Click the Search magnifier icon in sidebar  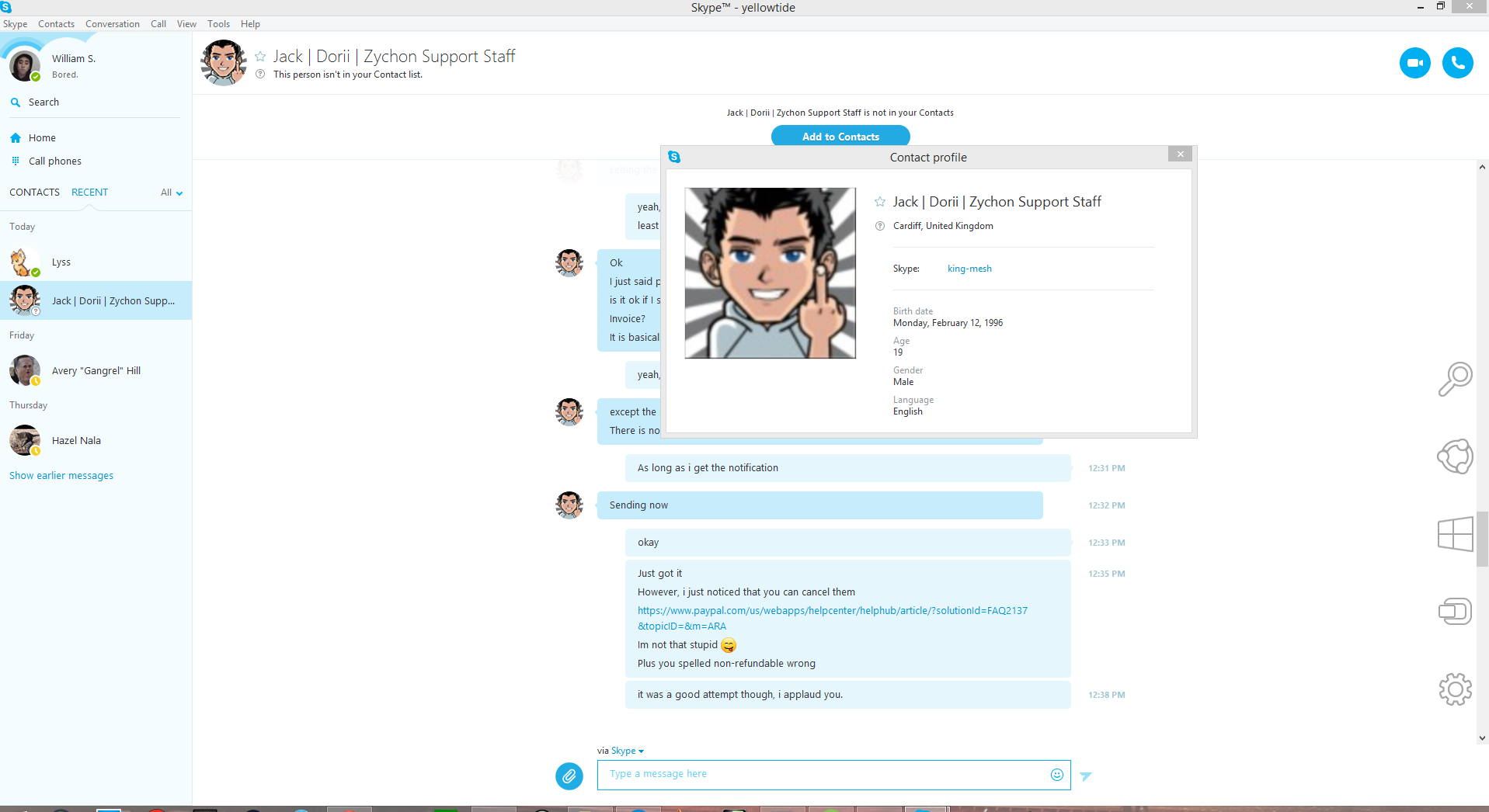[x=16, y=102]
